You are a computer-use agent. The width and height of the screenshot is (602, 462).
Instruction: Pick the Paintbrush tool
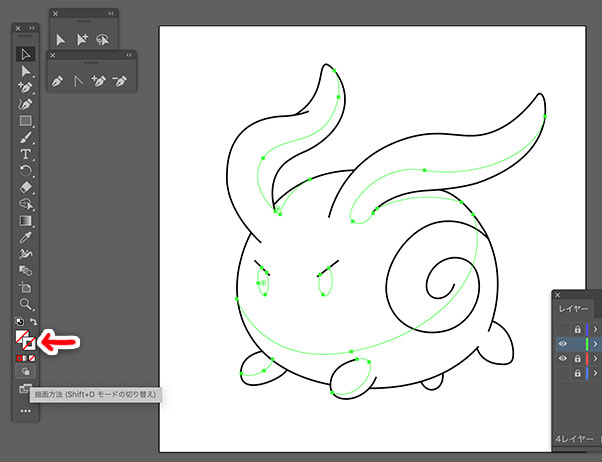pyautogui.click(x=26, y=138)
